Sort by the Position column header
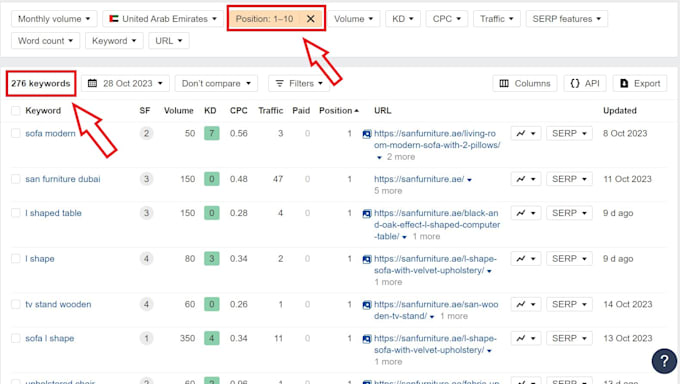The image size is (680, 384). (x=339, y=111)
